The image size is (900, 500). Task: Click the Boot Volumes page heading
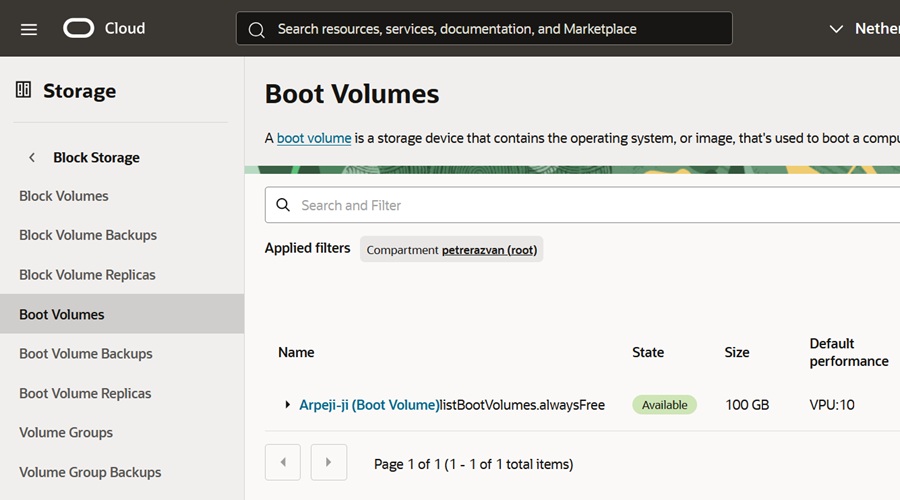click(x=352, y=94)
